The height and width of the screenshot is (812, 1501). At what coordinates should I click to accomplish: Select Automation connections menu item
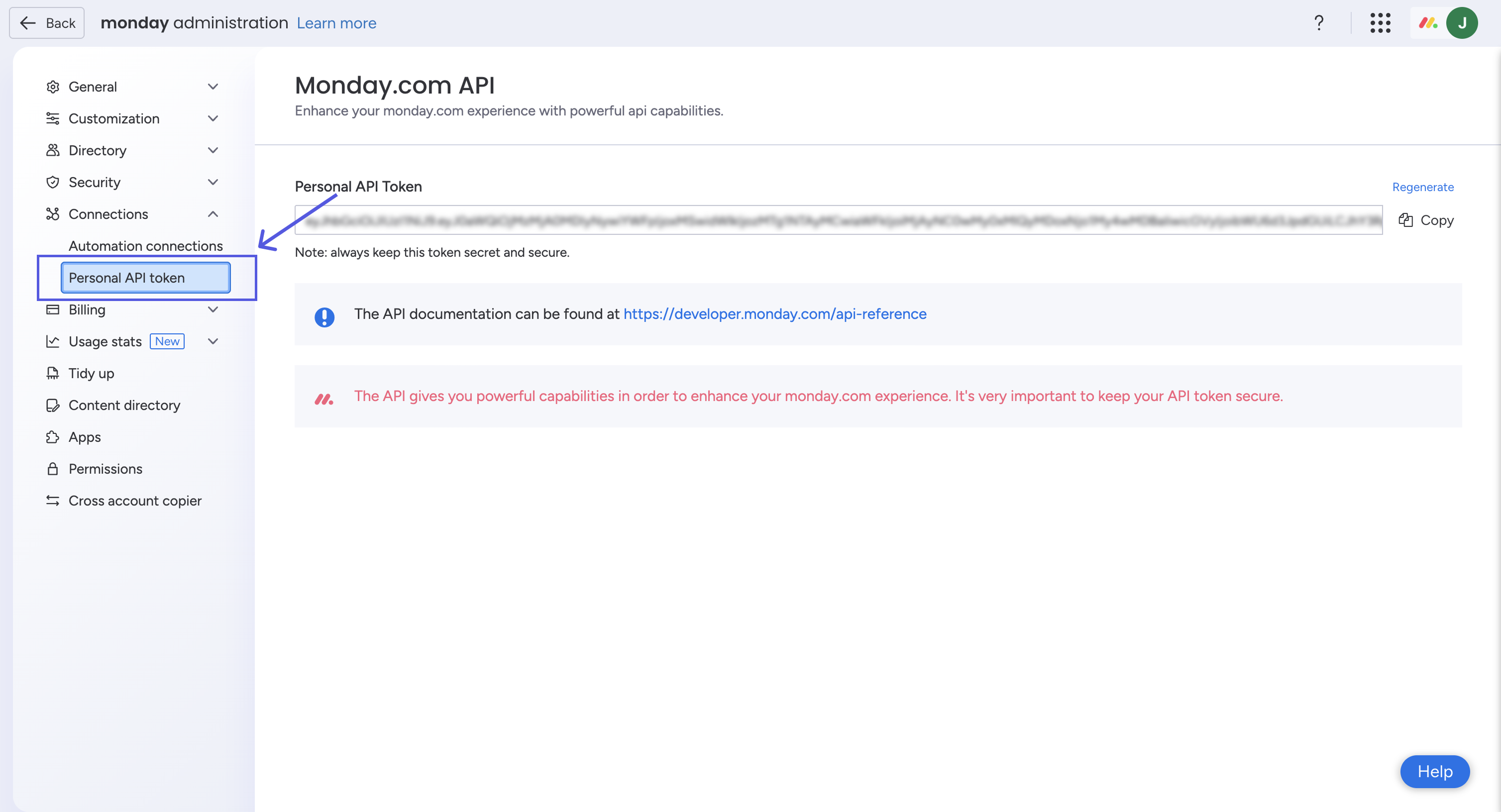point(145,246)
